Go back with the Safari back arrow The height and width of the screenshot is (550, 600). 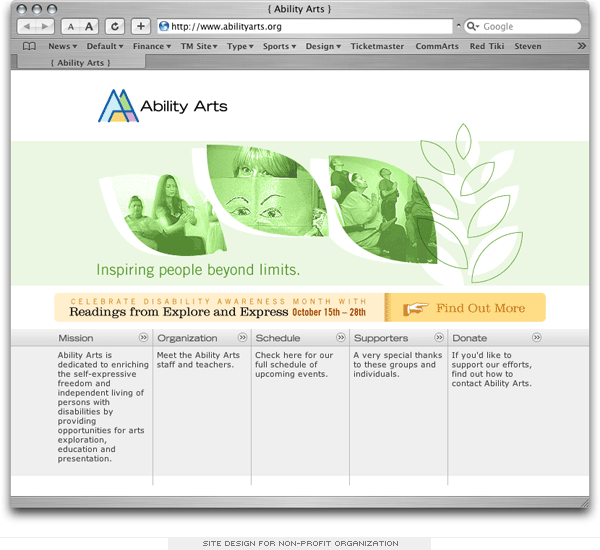[x=27, y=26]
